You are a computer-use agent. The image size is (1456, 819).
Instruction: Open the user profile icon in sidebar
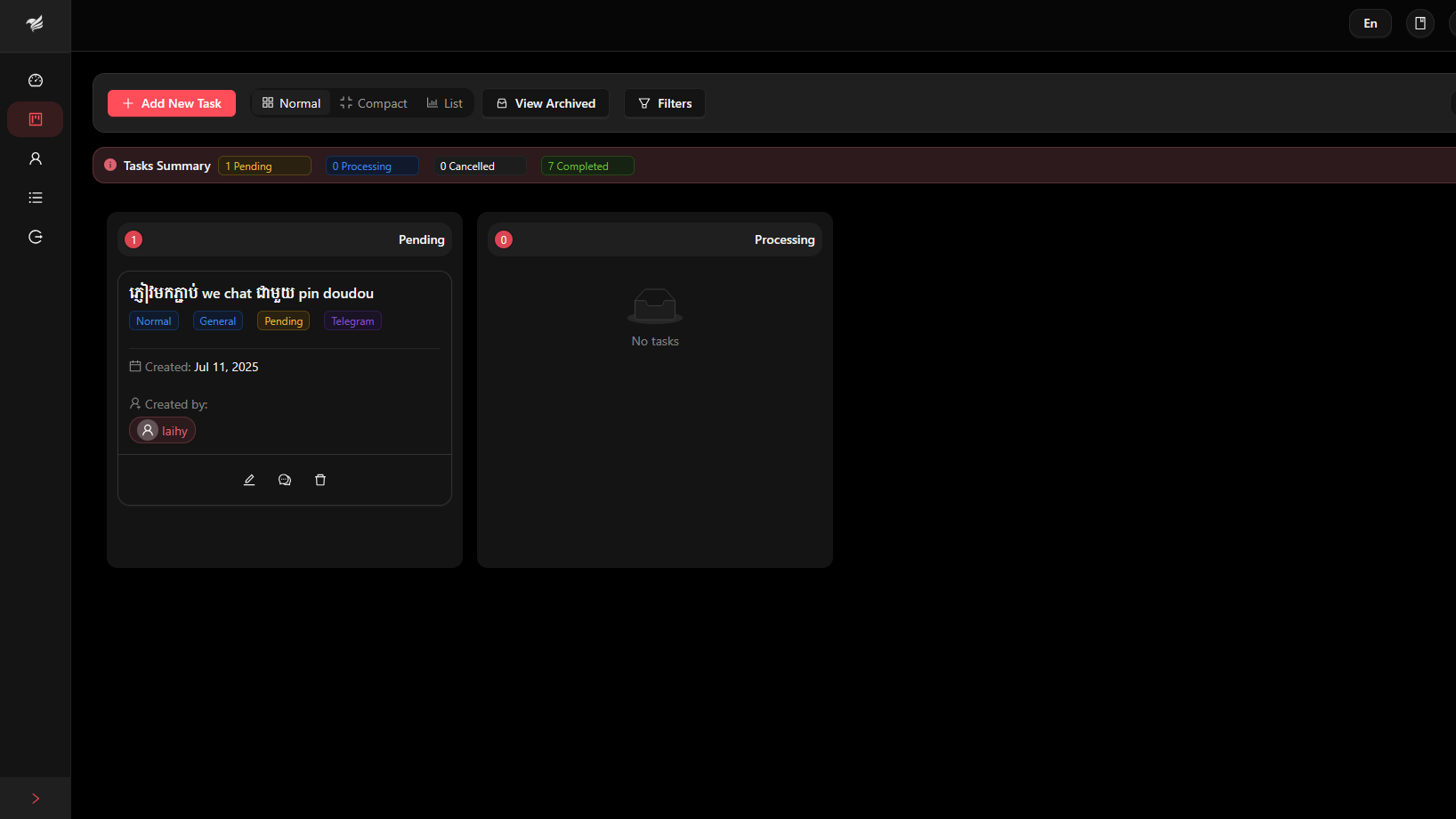pyautogui.click(x=36, y=158)
